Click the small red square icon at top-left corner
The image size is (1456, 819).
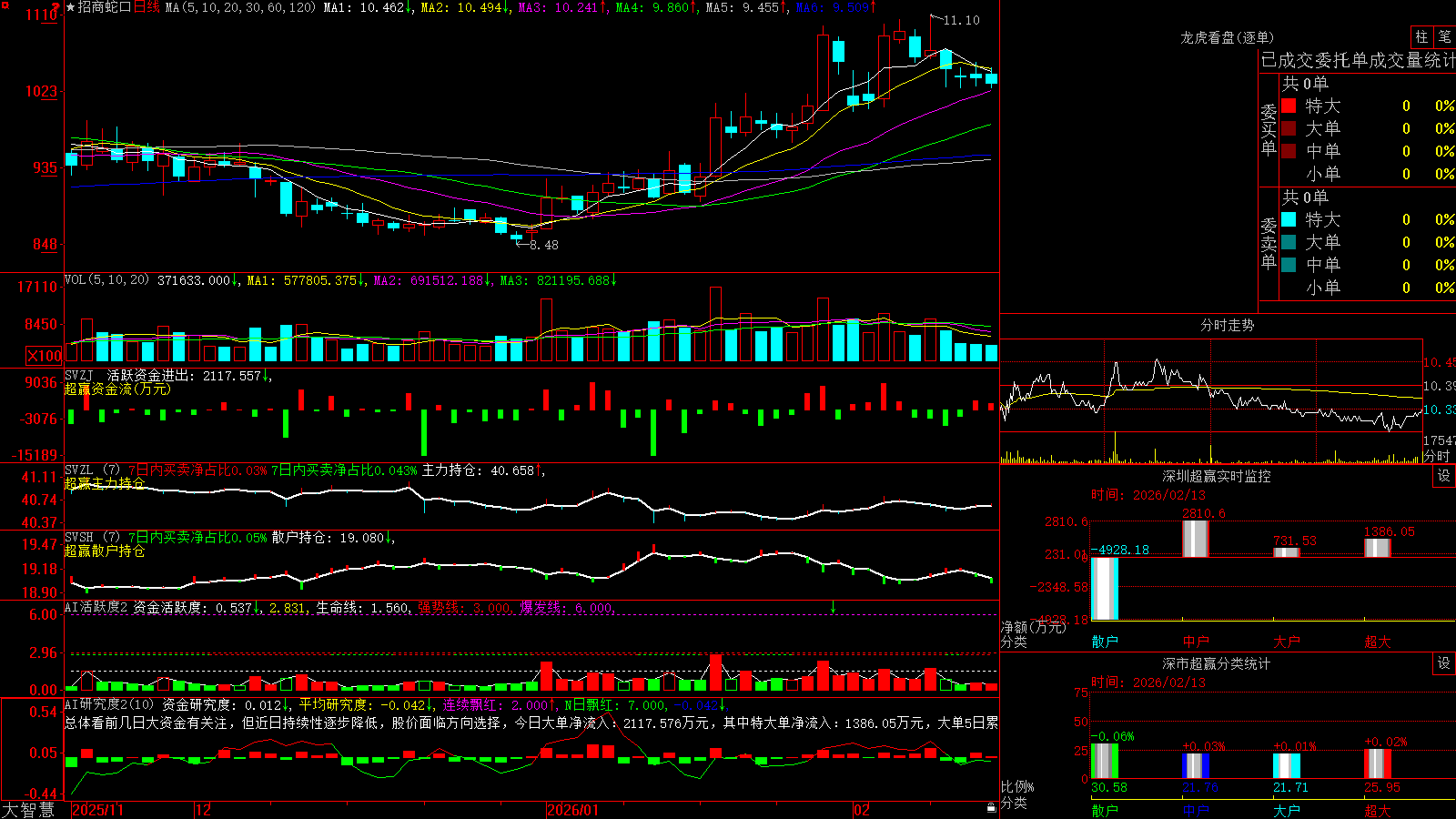pos(4,4)
